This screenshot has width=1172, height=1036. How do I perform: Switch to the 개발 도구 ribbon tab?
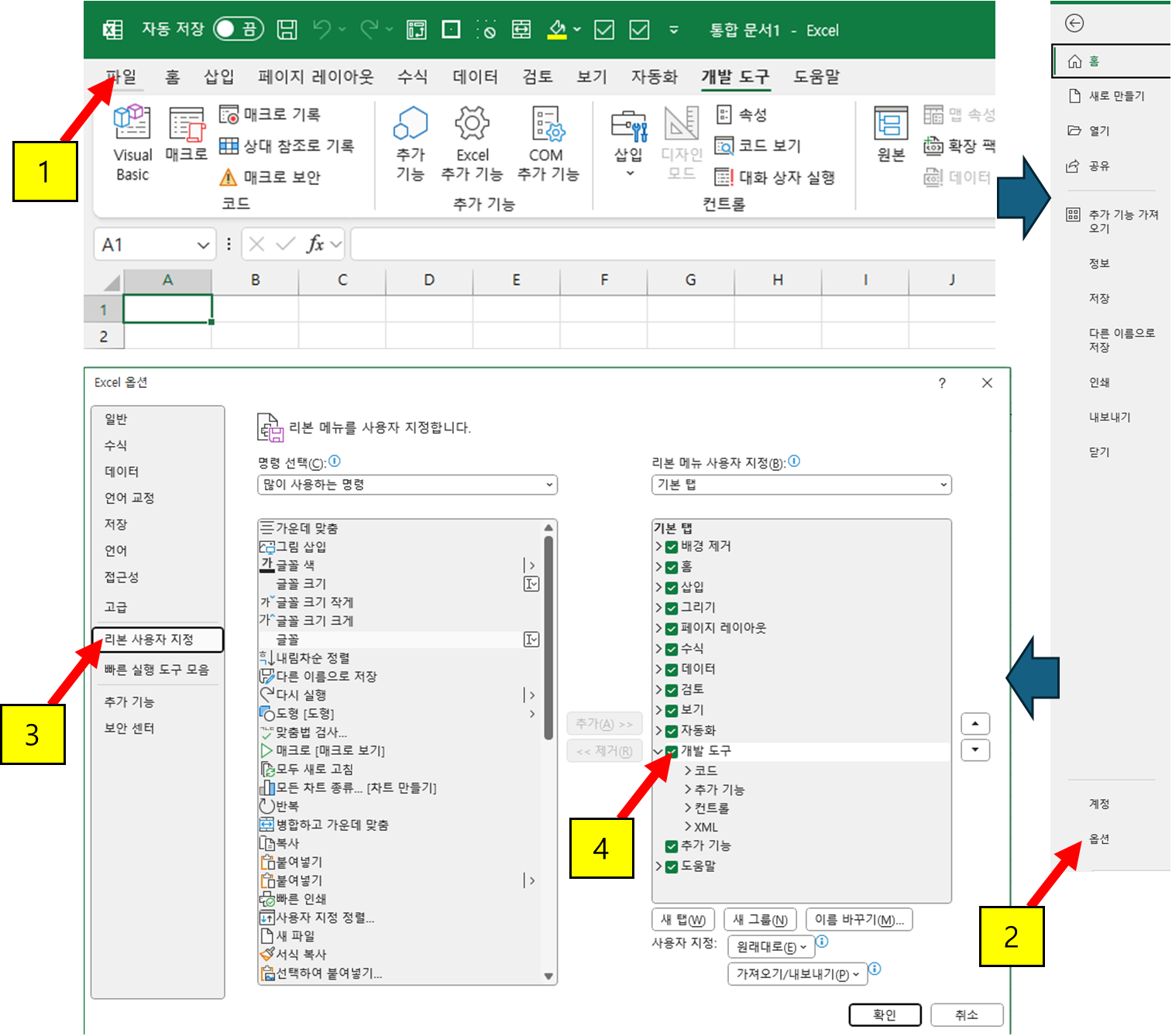click(735, 77)
